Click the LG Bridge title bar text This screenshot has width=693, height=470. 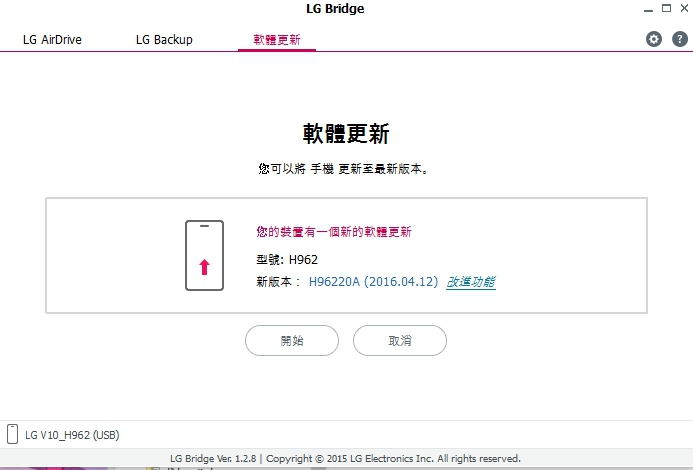click(335, 9)
